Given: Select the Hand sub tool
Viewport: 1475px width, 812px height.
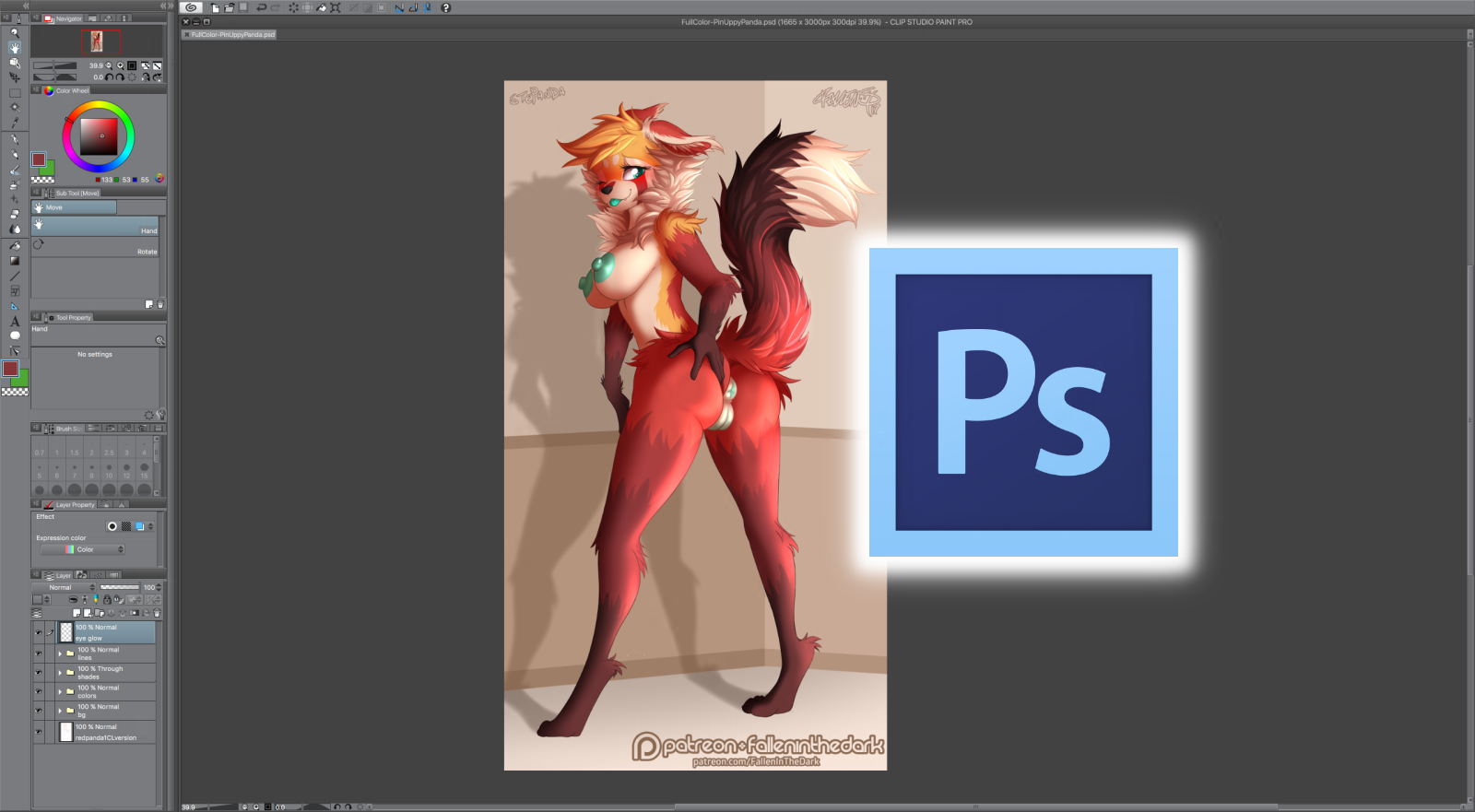Looking at the screenshot, I should click(95, 227).
